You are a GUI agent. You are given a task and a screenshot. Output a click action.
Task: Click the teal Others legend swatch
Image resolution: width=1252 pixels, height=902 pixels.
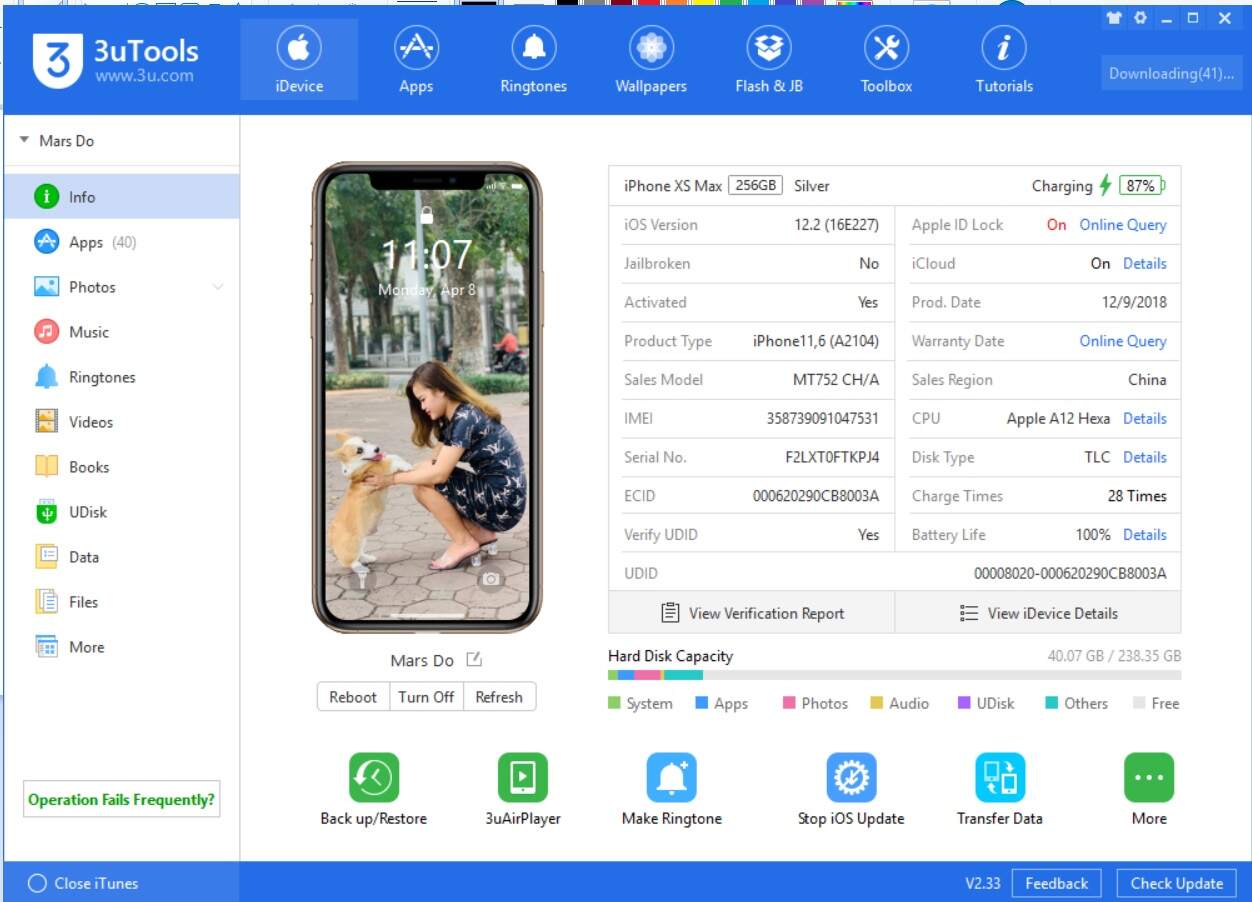click(1051, 703)
